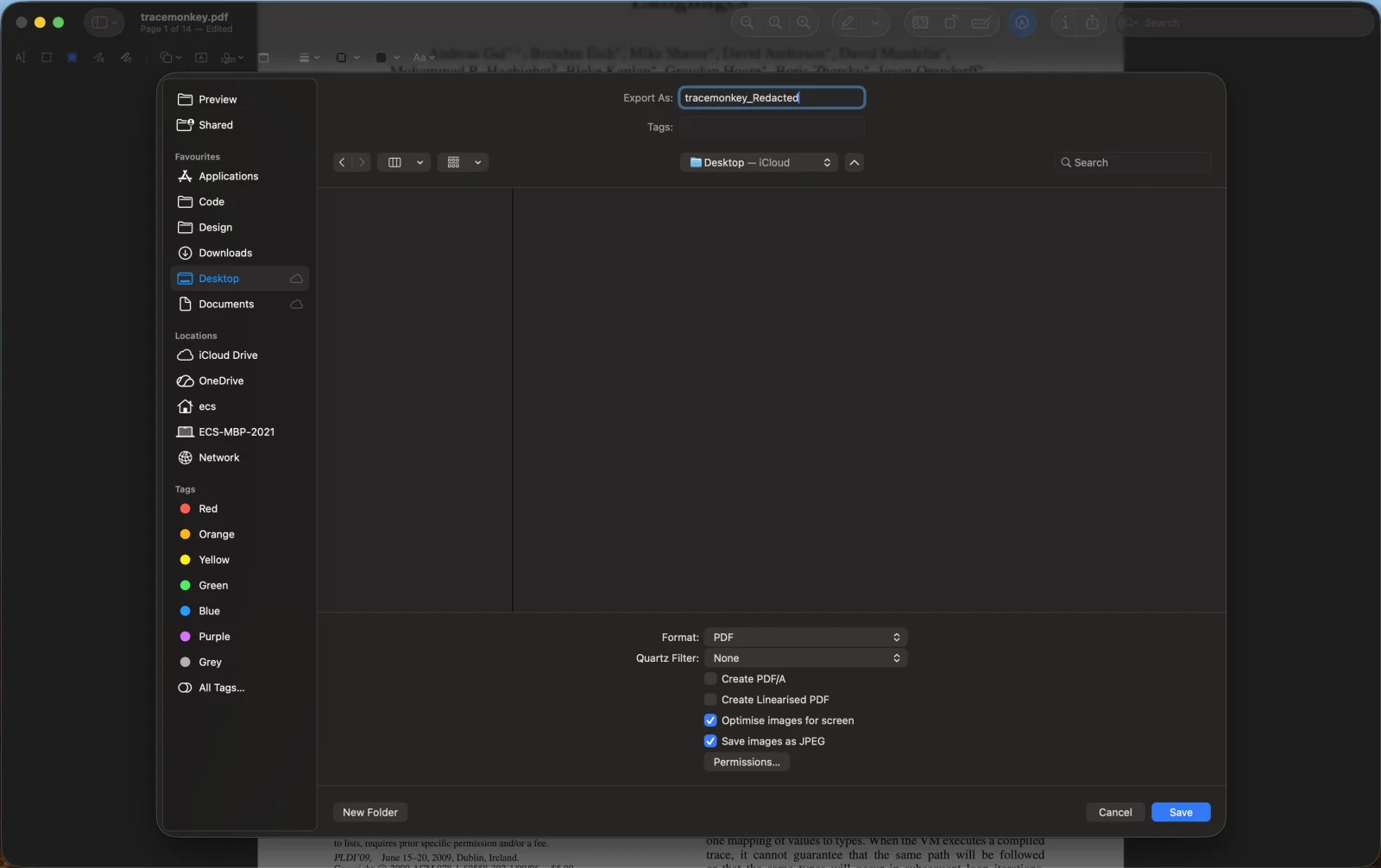
Task: Select iCloud Drive under Locations
Action: tap(239, 355)
